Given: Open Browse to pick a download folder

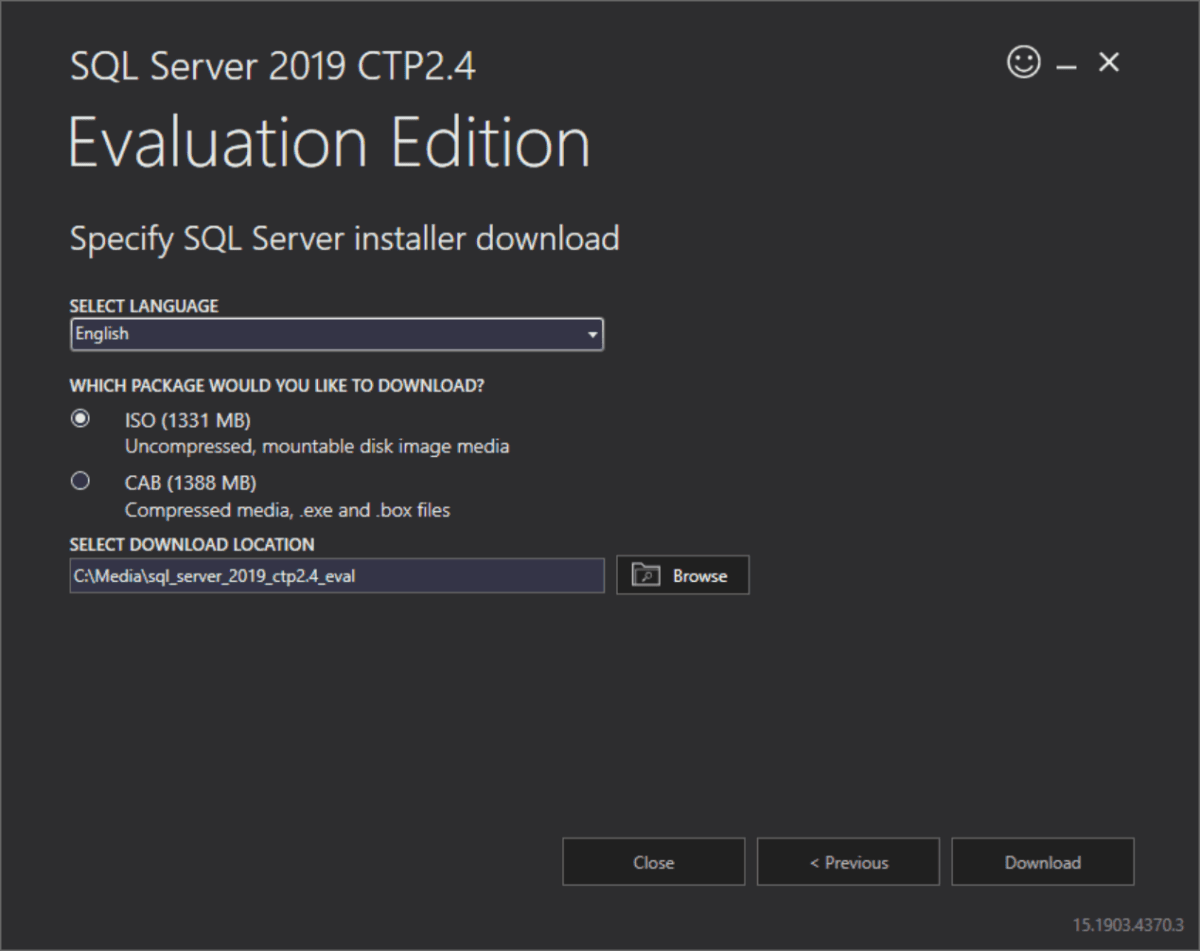Looking at the screenshot, I should click(x=683, y=575).
